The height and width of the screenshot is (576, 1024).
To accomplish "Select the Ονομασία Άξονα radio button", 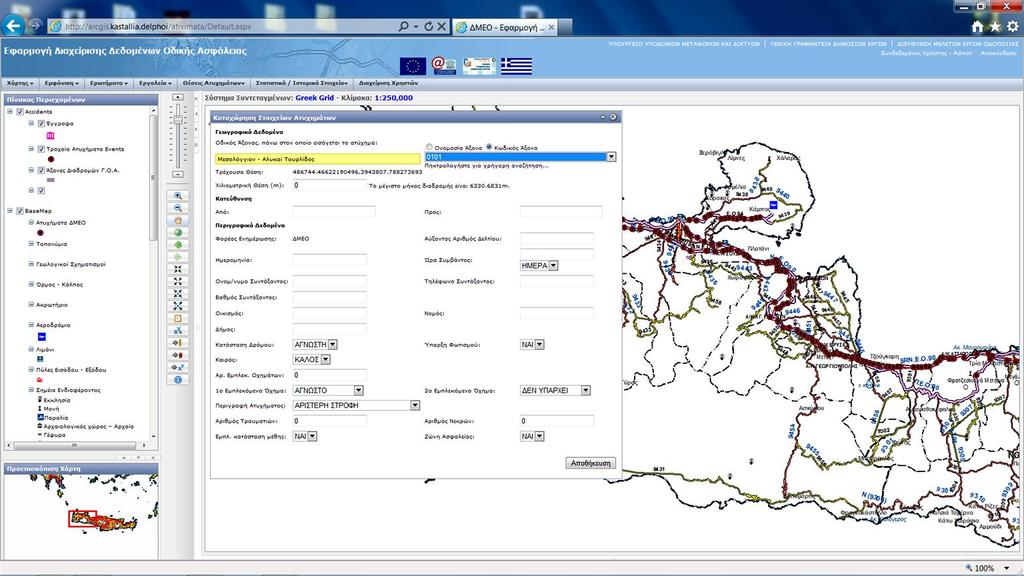I will click(x=429, y=147).
